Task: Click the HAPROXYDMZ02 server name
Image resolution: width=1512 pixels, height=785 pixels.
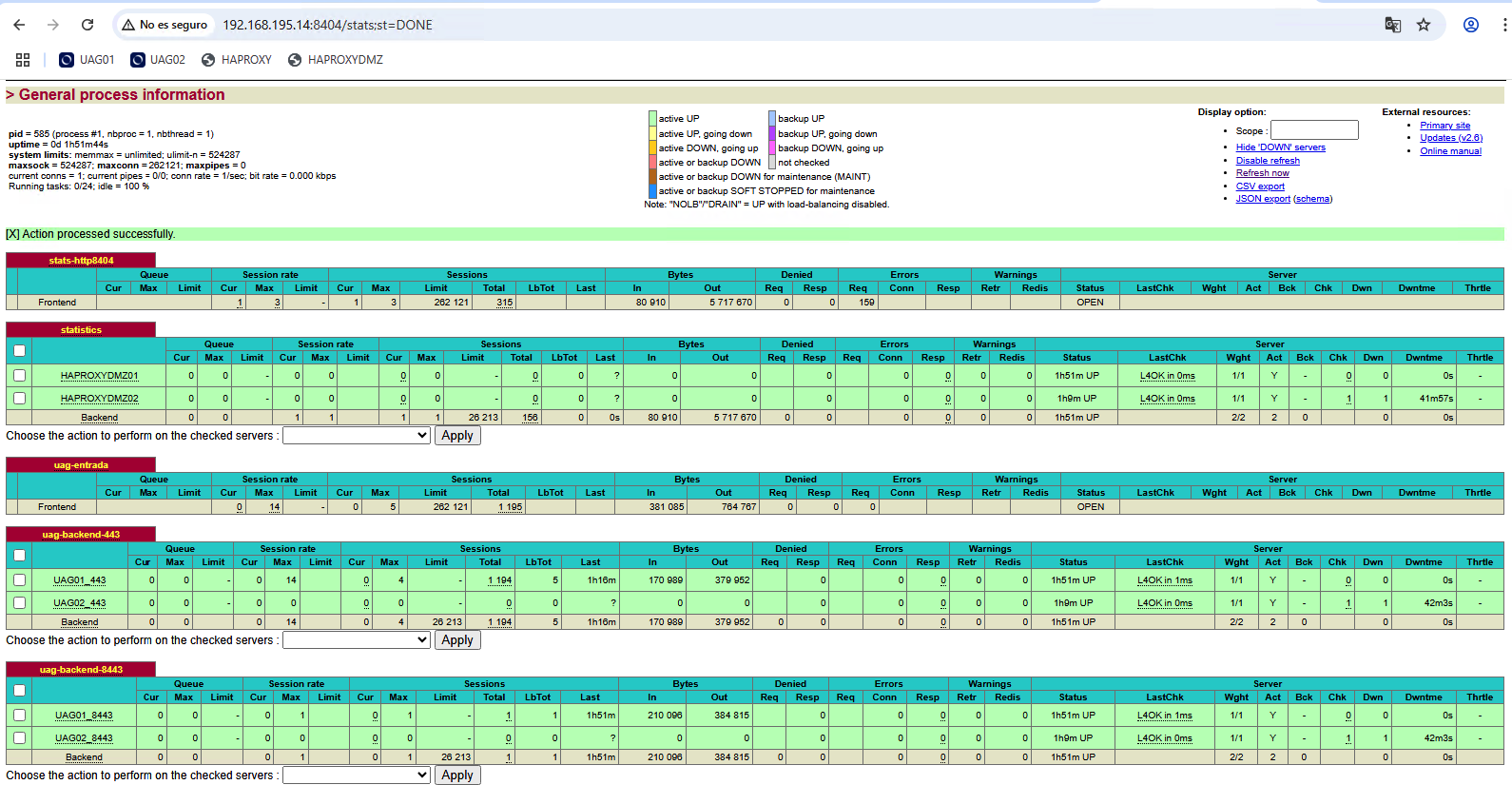Action: pyautogui.click(x=99, y=399)
